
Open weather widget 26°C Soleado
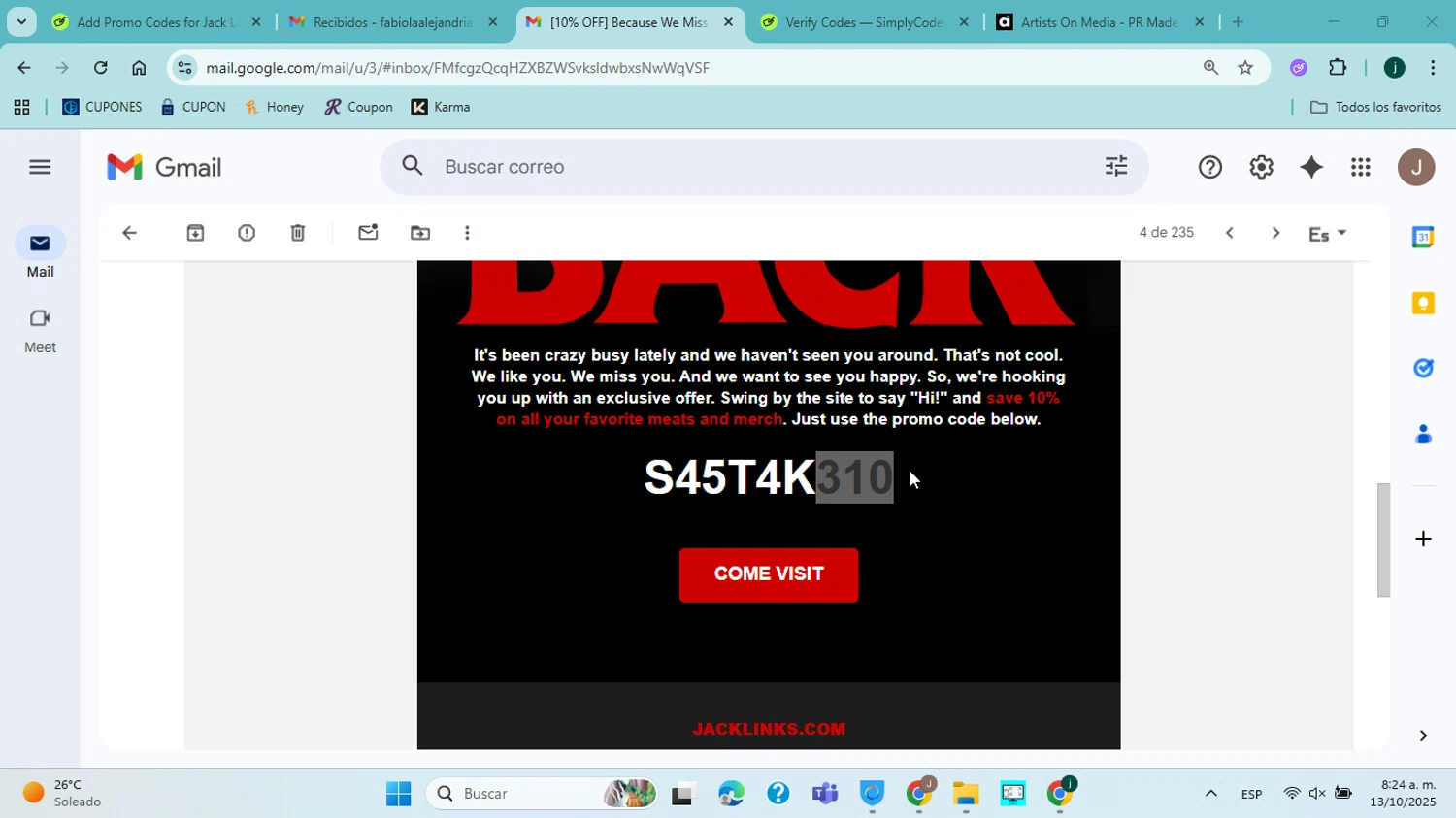[x=62, y=794]
